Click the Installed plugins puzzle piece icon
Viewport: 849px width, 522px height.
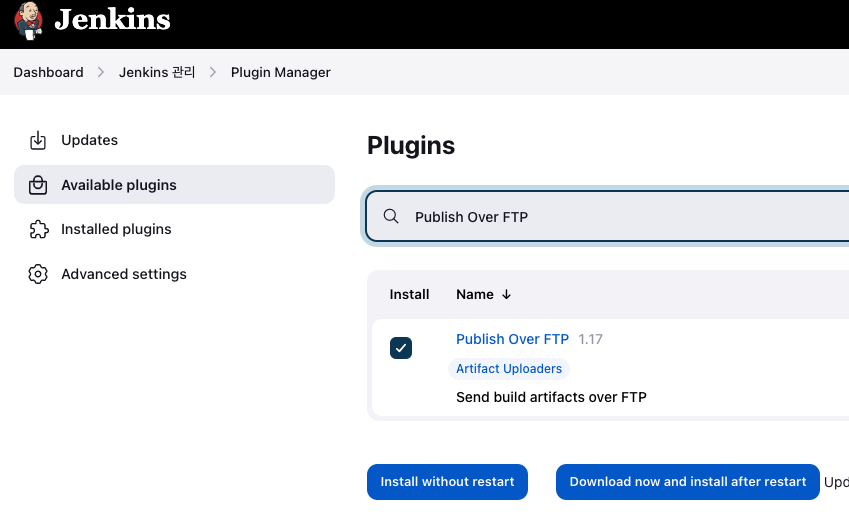point(38,230)
